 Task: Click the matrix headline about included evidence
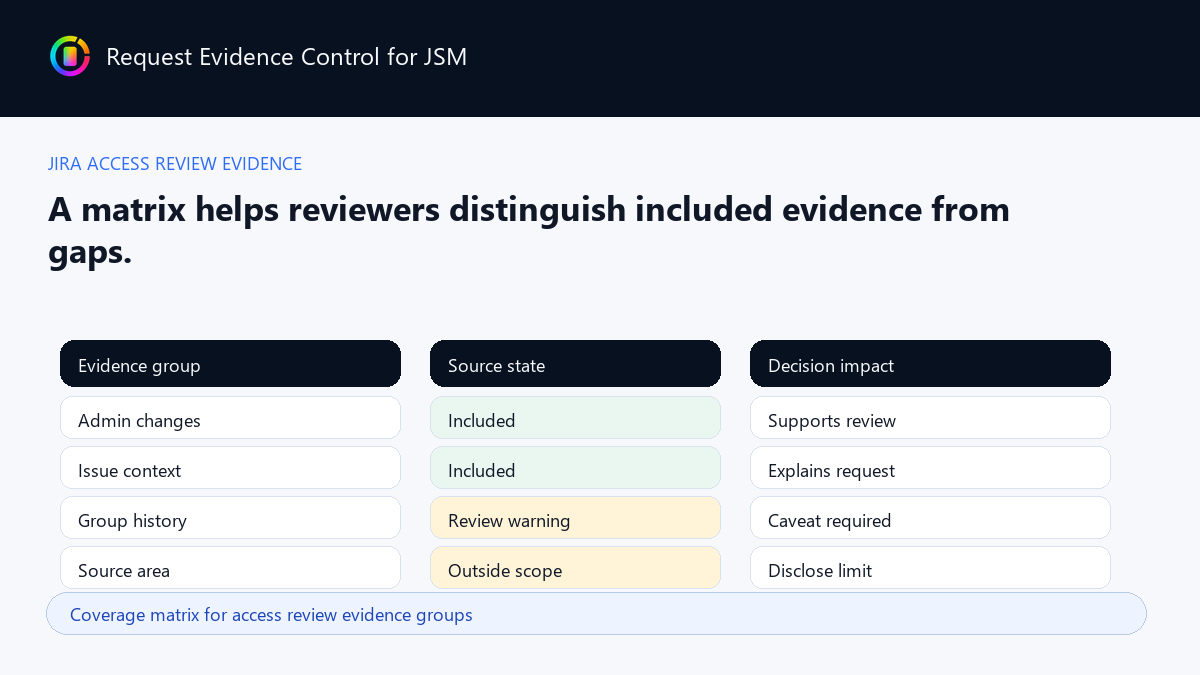pos(529,230)
